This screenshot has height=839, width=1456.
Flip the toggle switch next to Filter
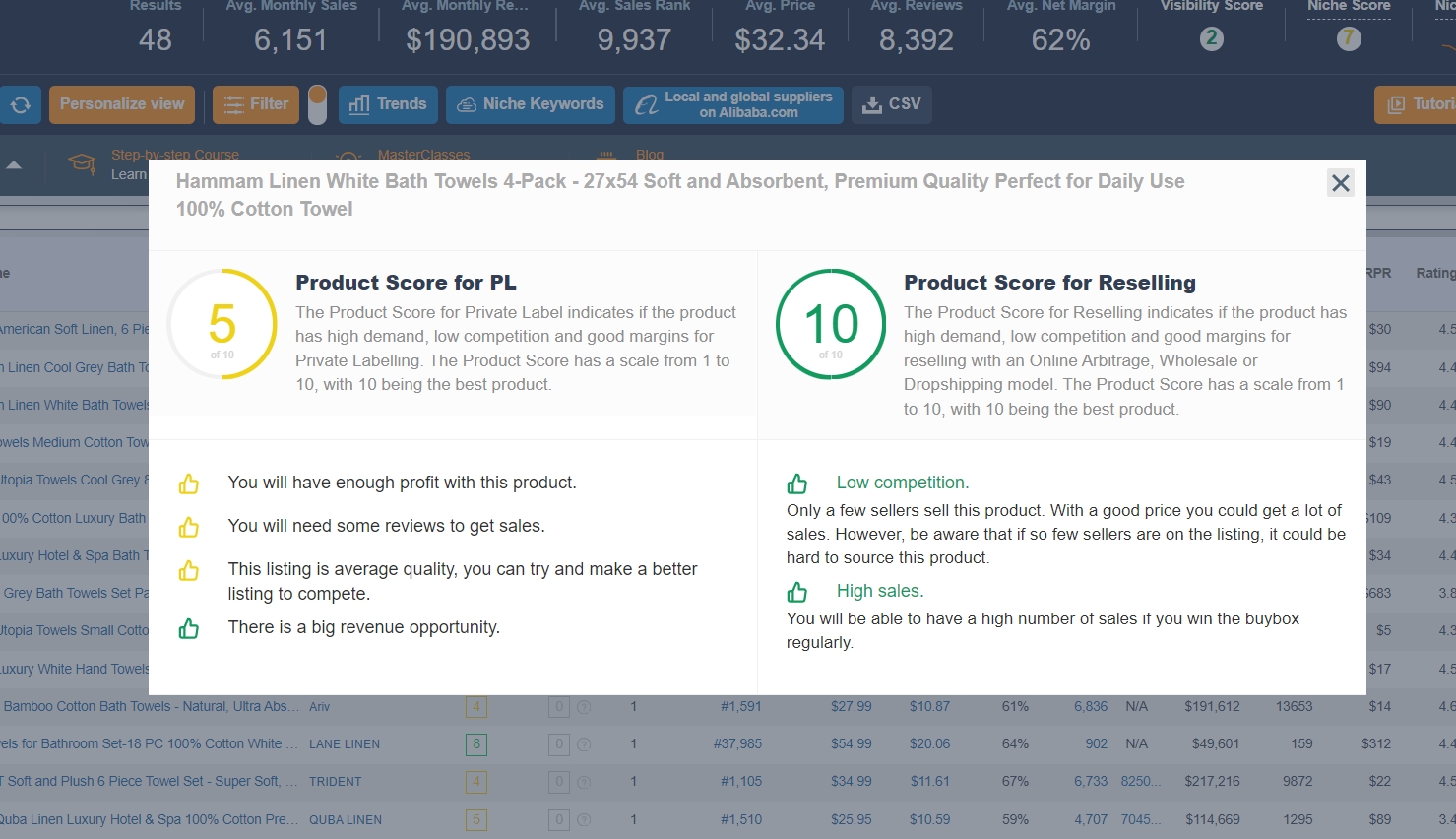click(318, 103)
